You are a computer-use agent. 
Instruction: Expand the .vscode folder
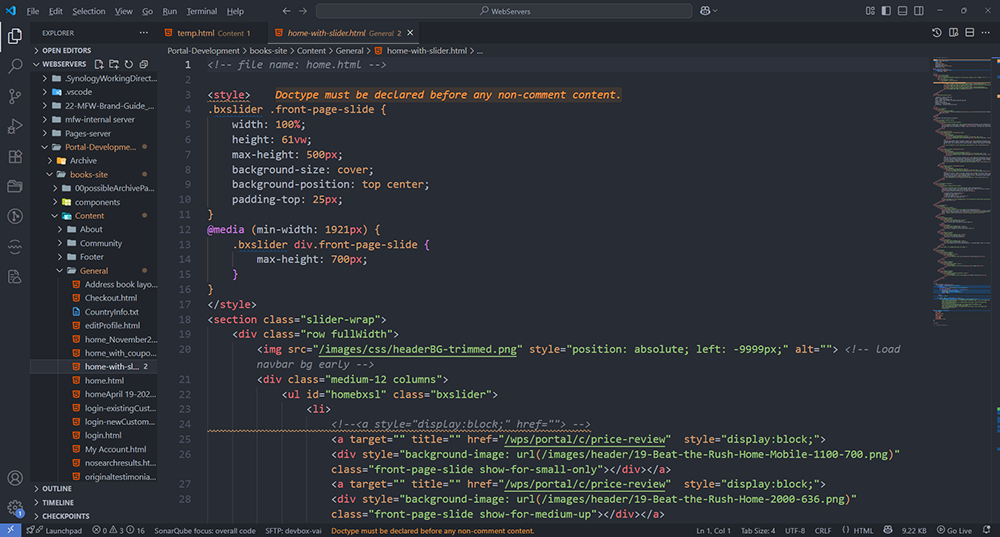[x=94, y=92]
